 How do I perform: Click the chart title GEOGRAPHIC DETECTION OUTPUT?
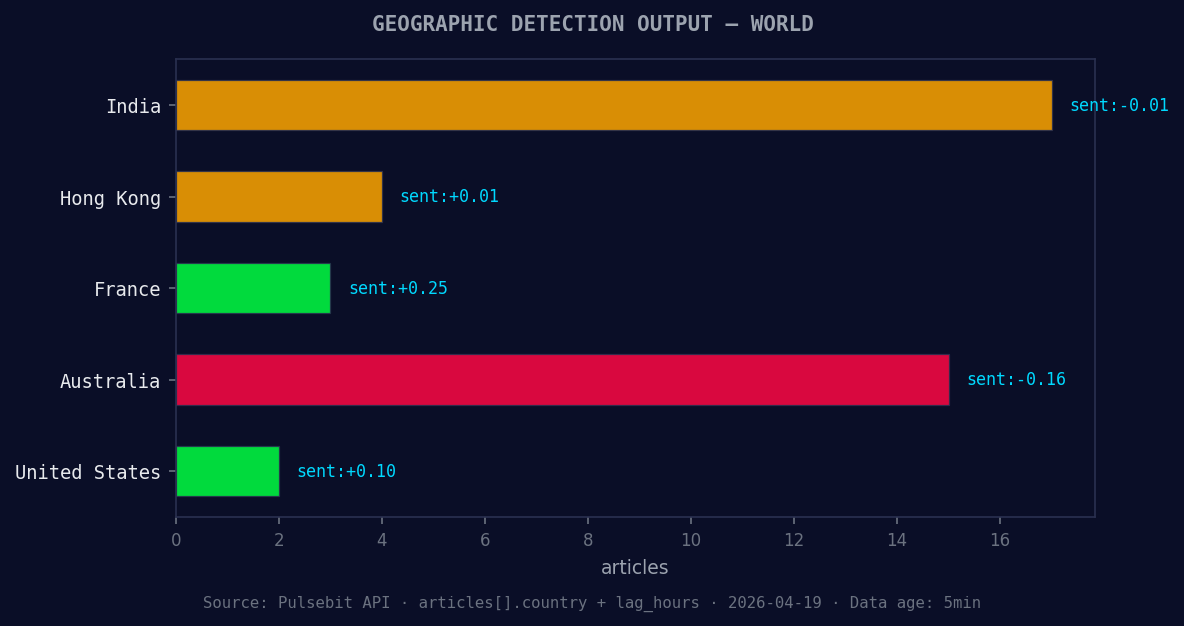(592, 23)
